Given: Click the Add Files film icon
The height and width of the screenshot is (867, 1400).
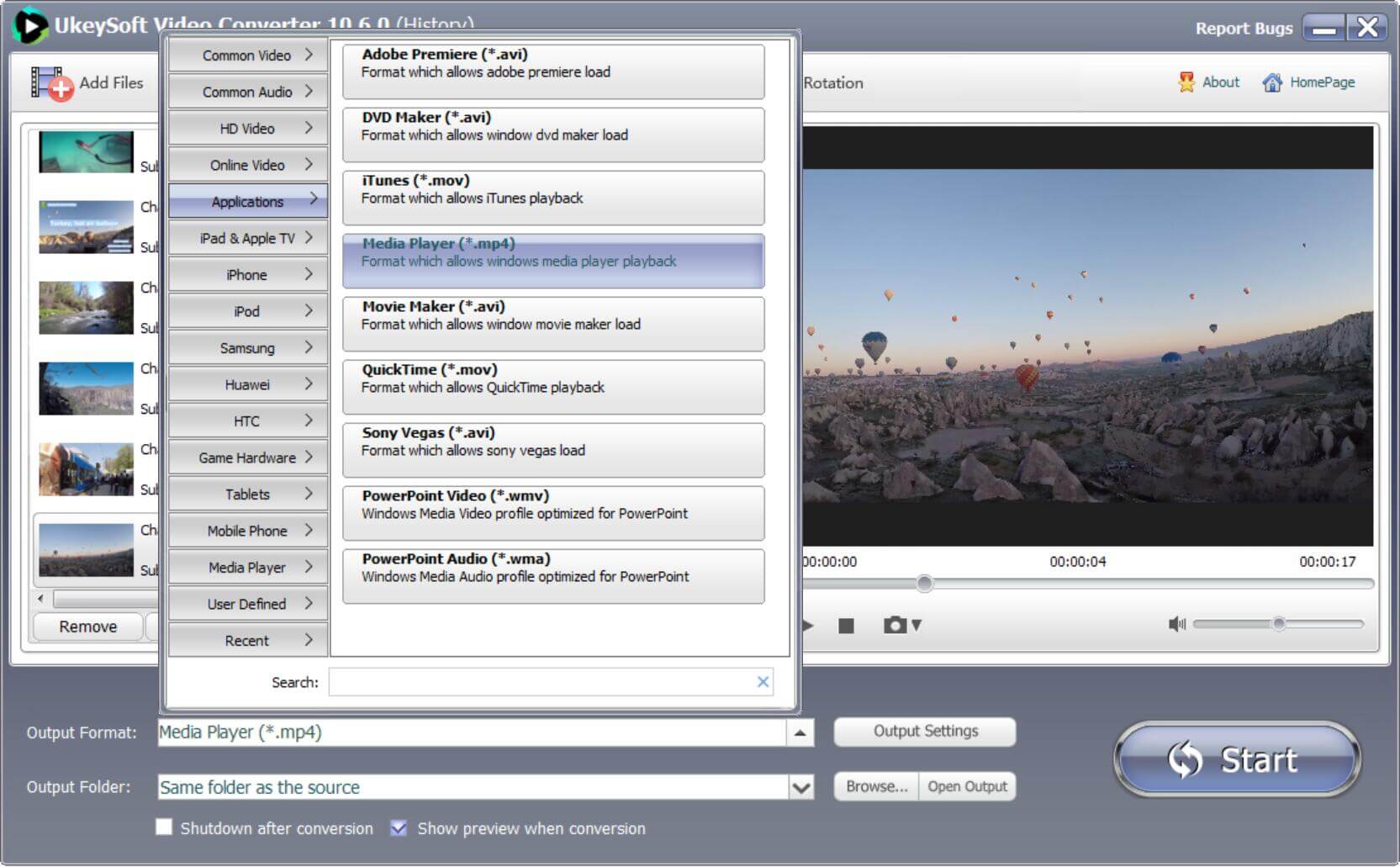Looking at the screenshot, I should 51,83.
